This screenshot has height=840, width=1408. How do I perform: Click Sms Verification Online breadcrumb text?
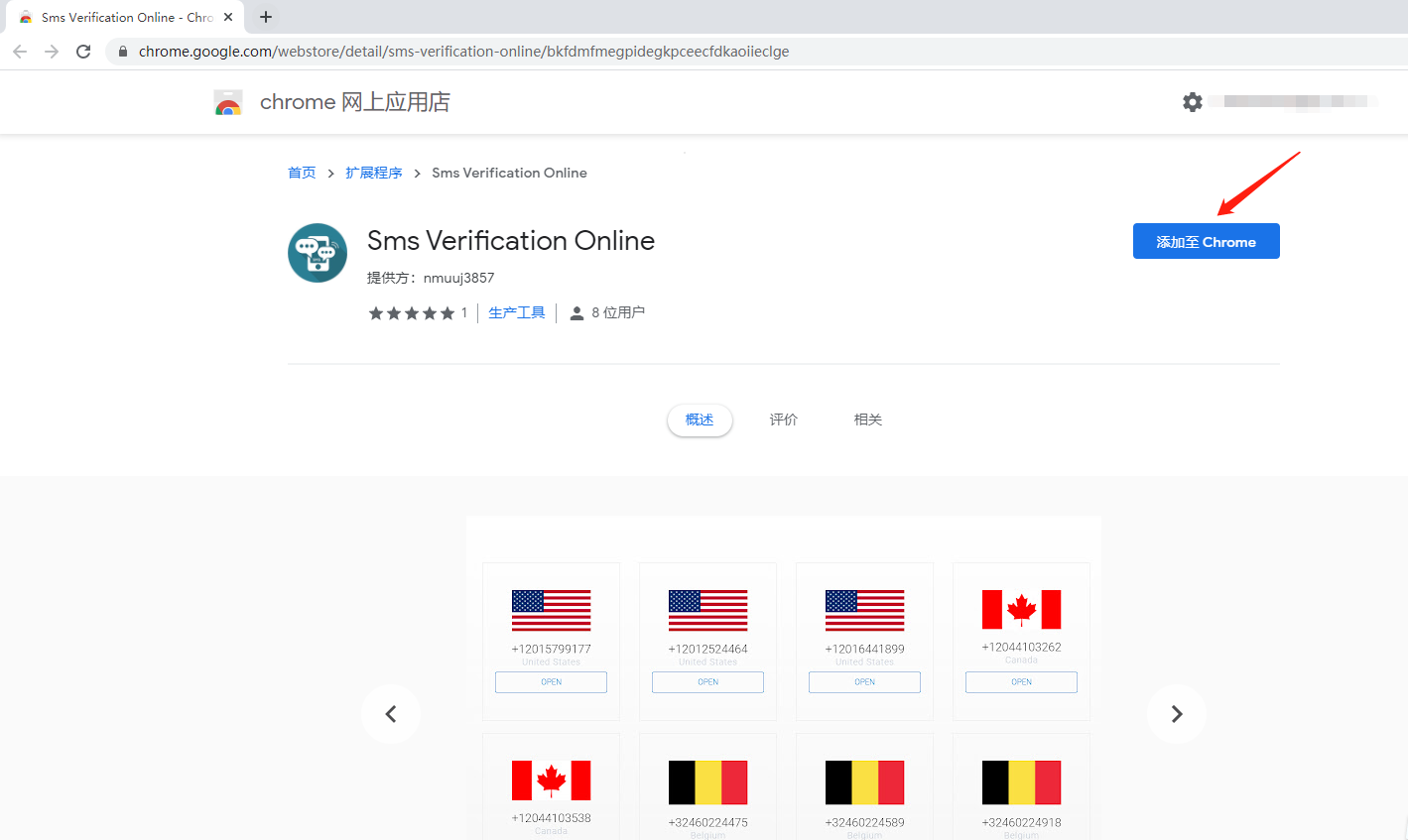[x=509, y=173]
